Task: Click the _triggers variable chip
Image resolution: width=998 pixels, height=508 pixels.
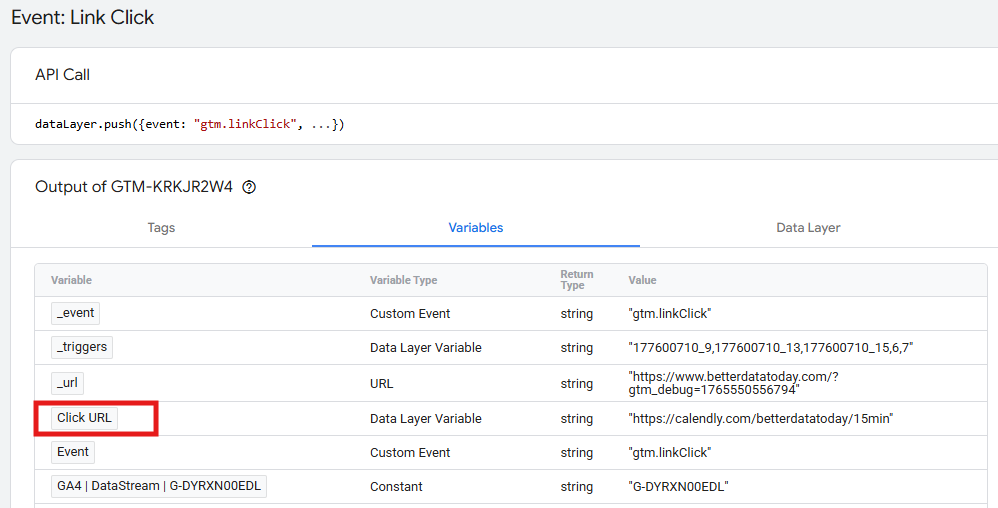Action: tap(82, 348)
